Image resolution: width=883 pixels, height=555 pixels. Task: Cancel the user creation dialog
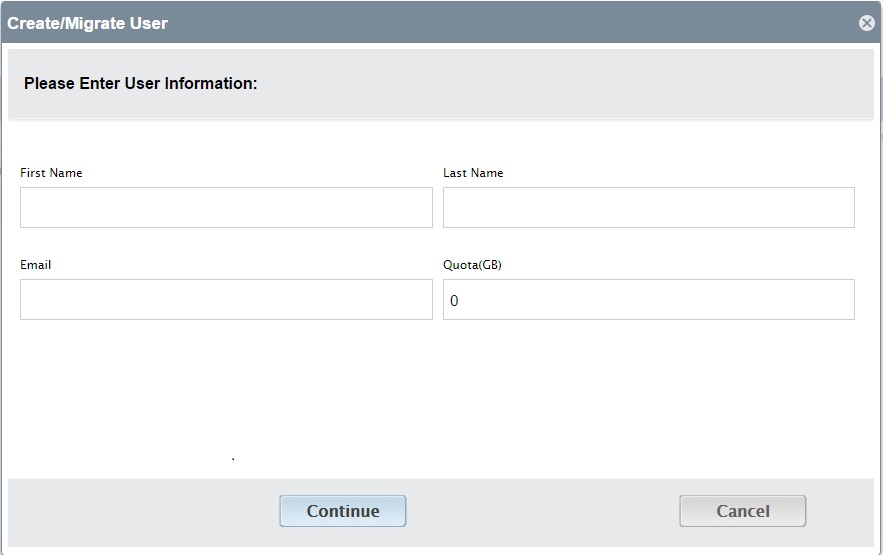(x=743, y=511)
